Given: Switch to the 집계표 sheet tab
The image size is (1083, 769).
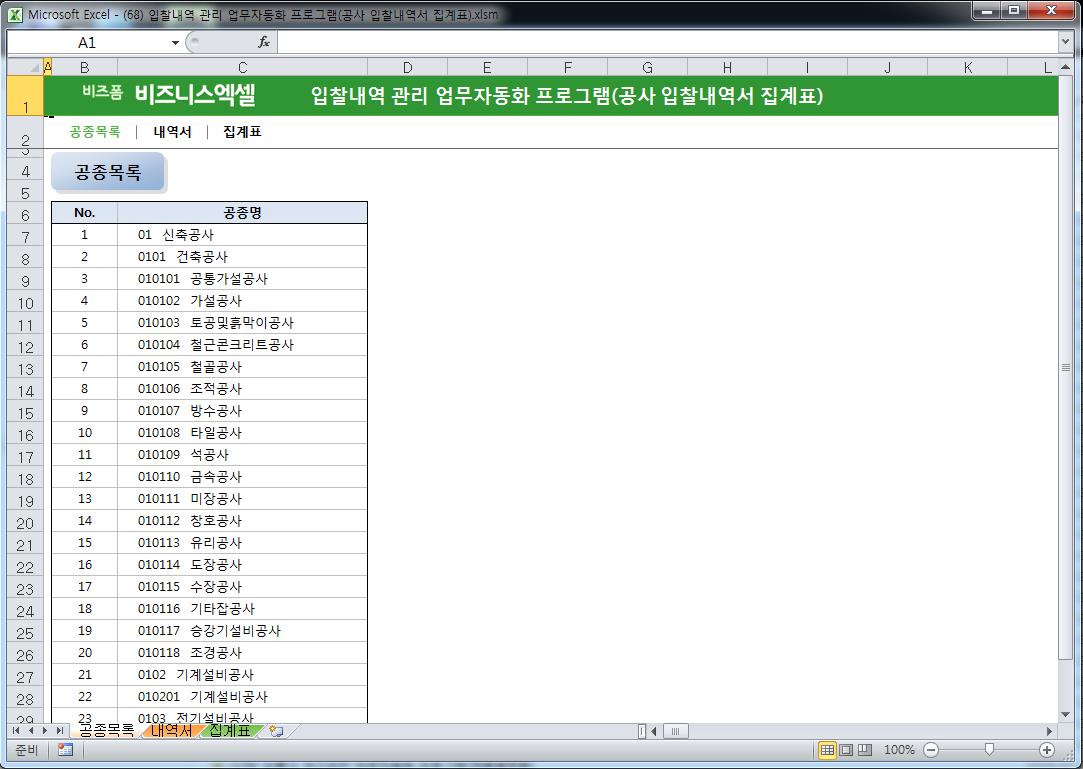Looking at the screenshot, I should [230, 730].
